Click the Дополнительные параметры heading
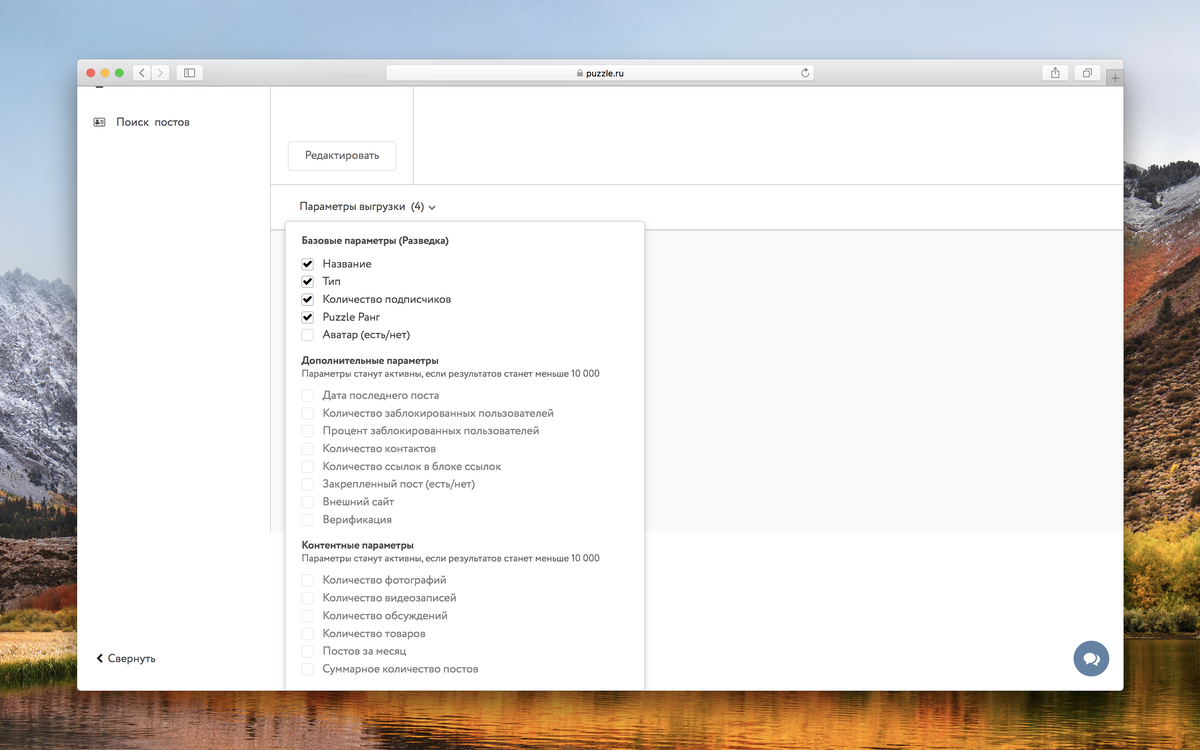 [370, 360]
